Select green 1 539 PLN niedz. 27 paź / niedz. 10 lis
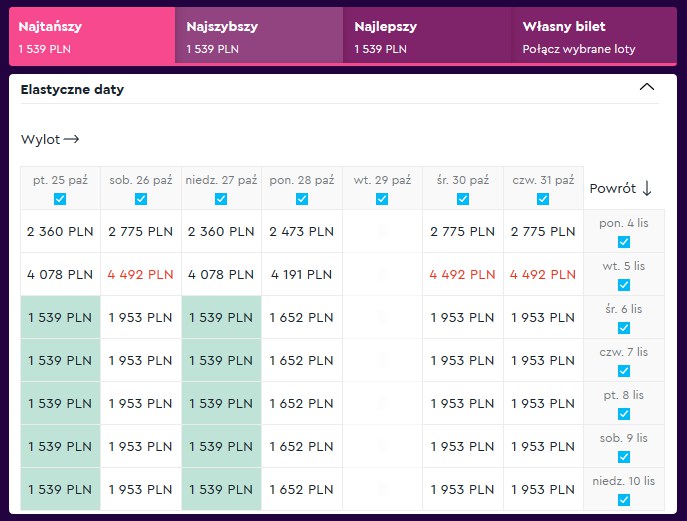 [x=221, y=489]
